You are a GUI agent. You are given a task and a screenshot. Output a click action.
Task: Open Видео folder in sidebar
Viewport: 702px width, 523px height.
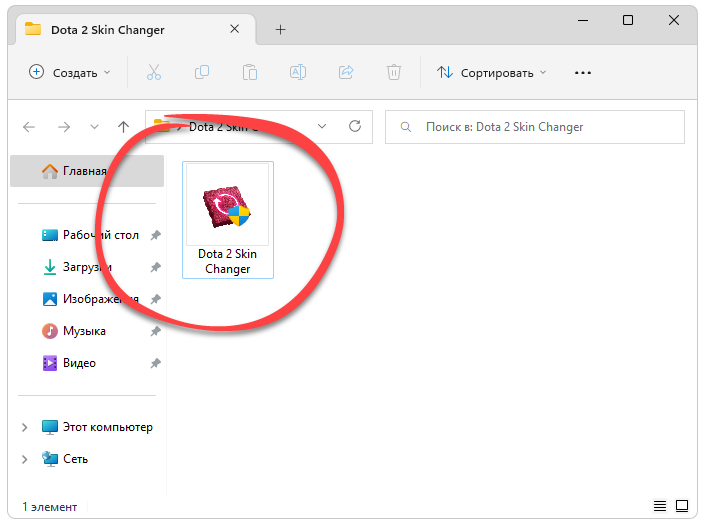(x=69, y=363)
